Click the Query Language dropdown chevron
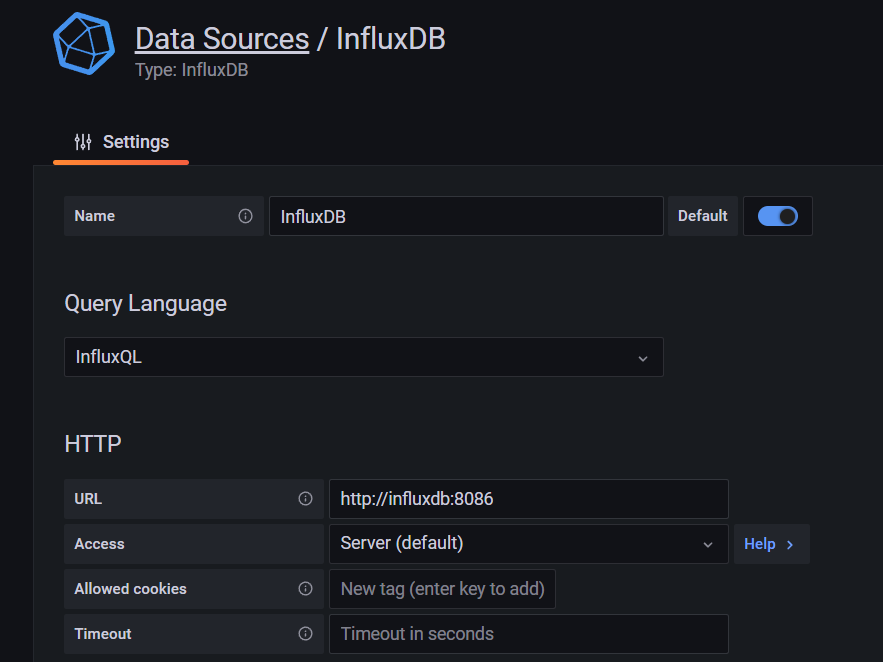The image size is (883, 662). (643, 358)
